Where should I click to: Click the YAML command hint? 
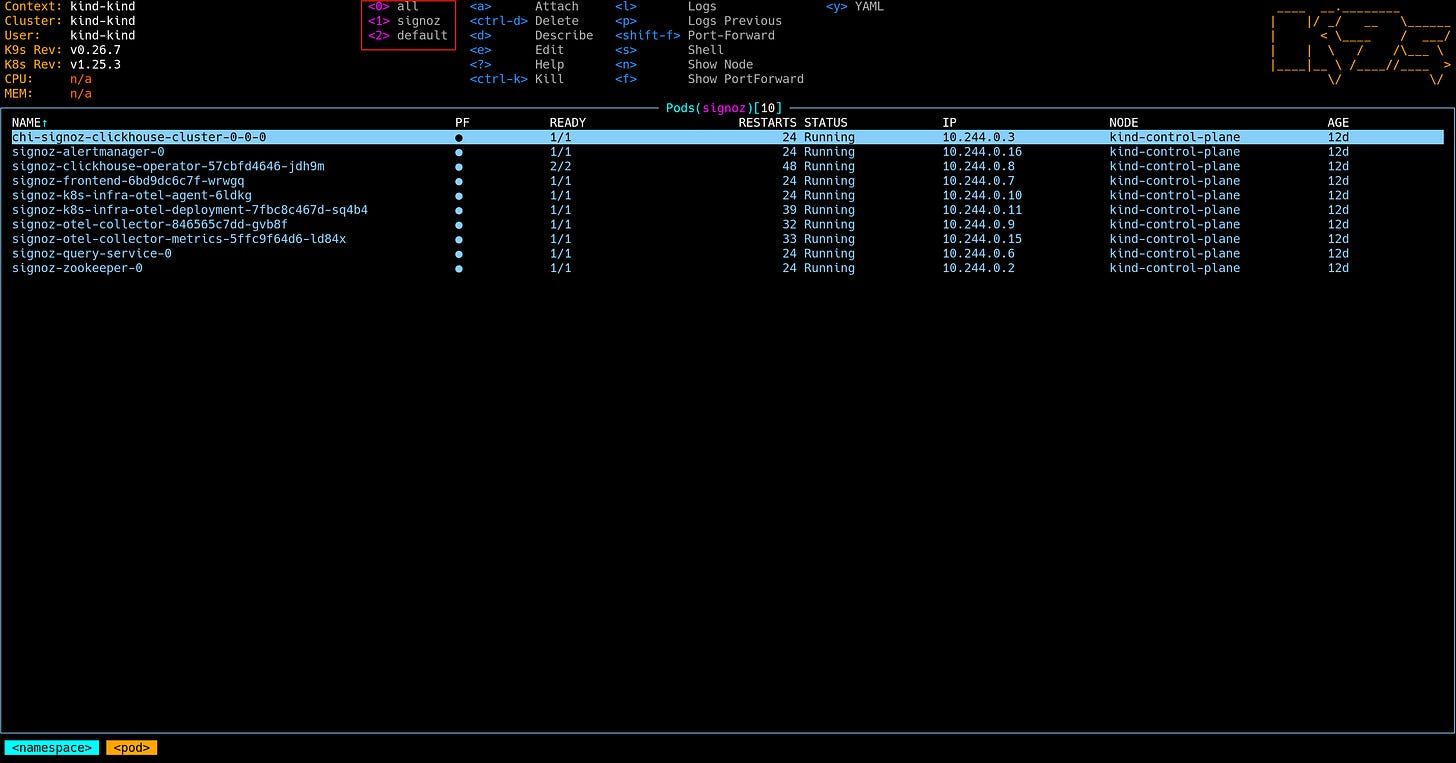855,7
